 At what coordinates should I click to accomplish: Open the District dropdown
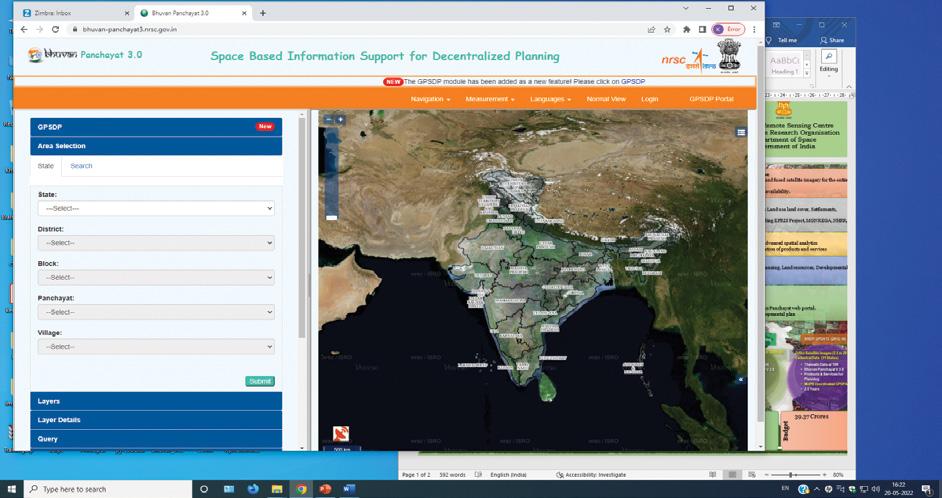156,243
